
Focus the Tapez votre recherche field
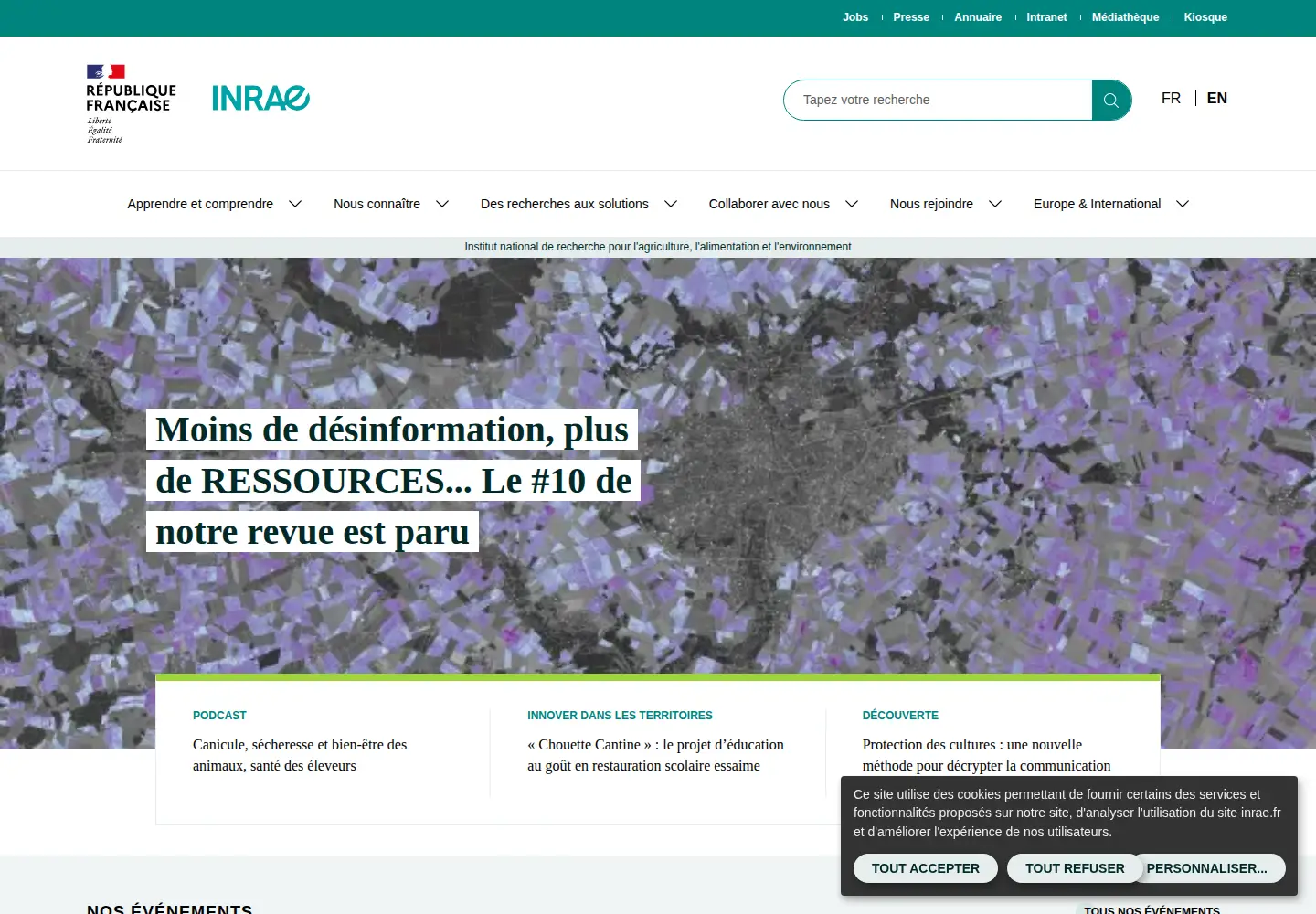[938, 101]
